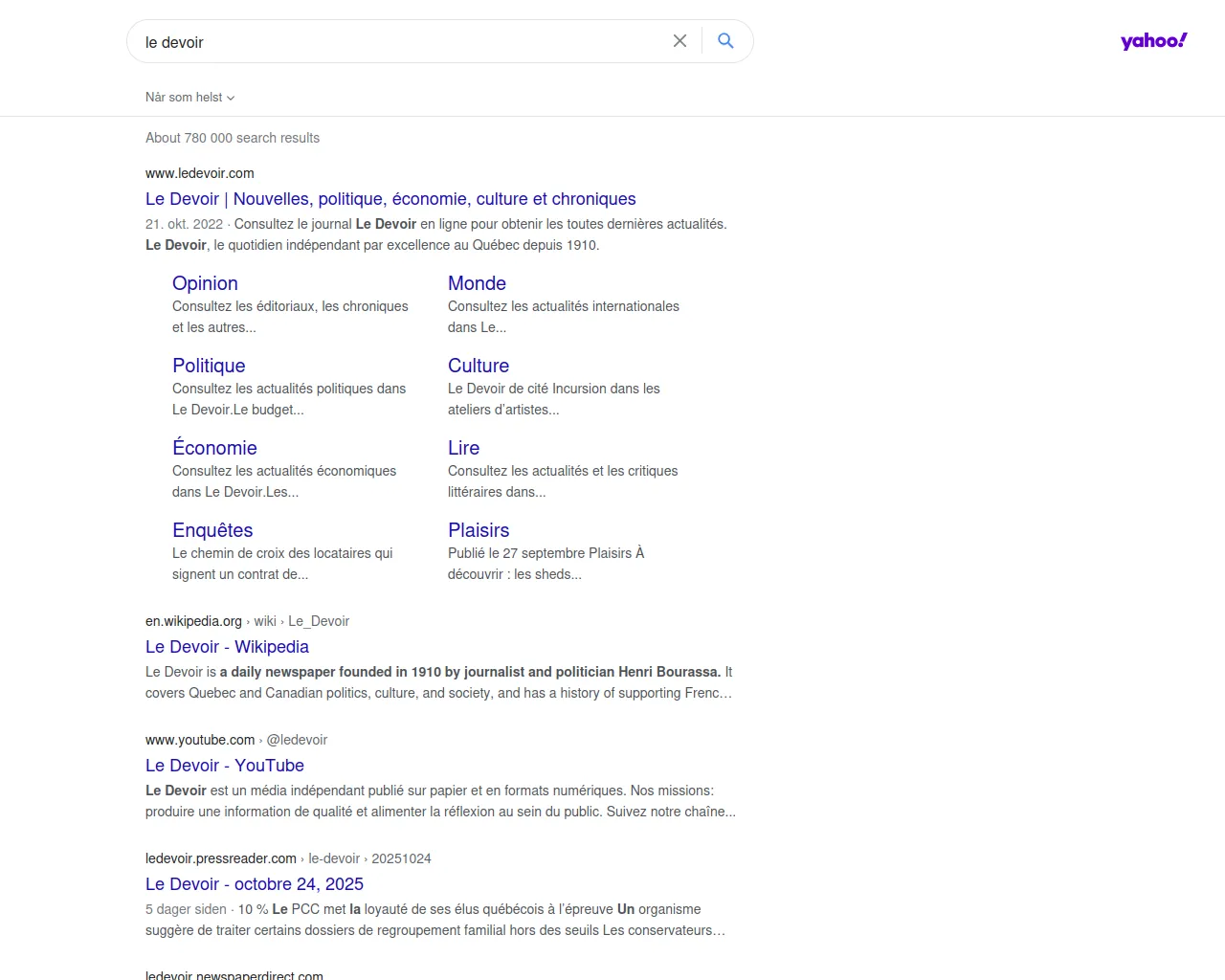Open the Économie sitelink
Viewport: 1225px width, 980px height.
pos(214,448)
